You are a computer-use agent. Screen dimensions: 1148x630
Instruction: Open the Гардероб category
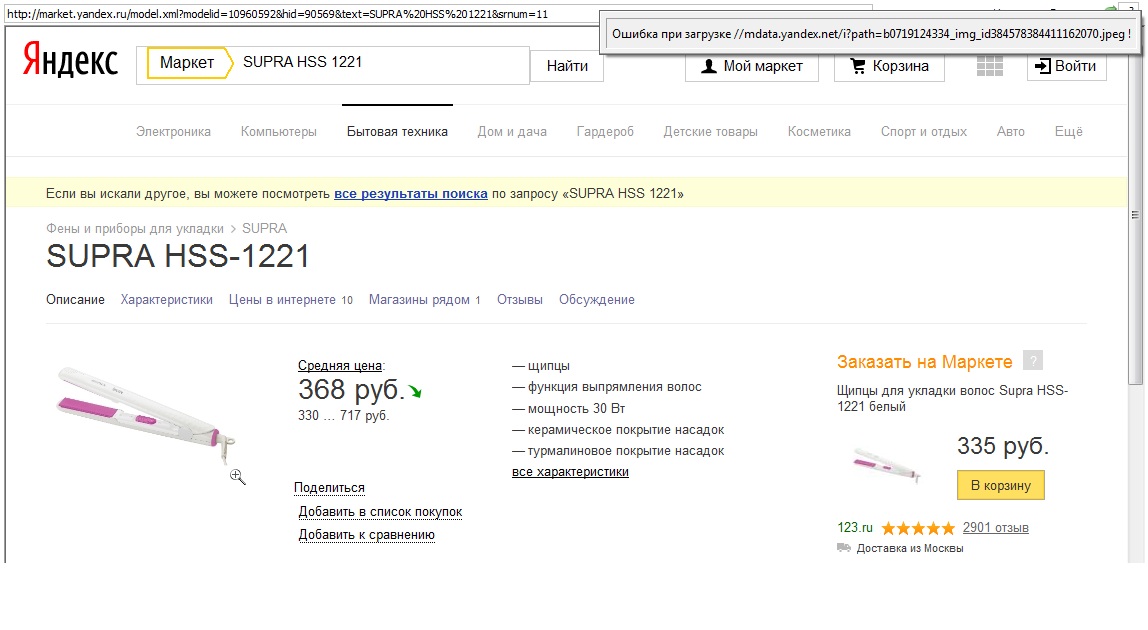coord(605,132)
